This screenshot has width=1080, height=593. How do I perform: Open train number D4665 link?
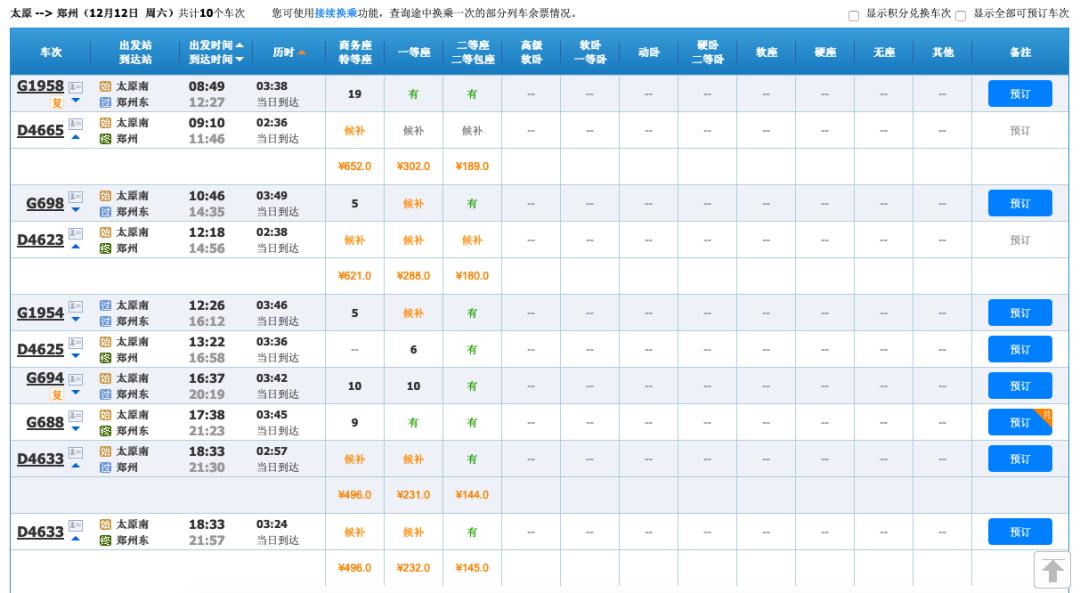point(41,130)
